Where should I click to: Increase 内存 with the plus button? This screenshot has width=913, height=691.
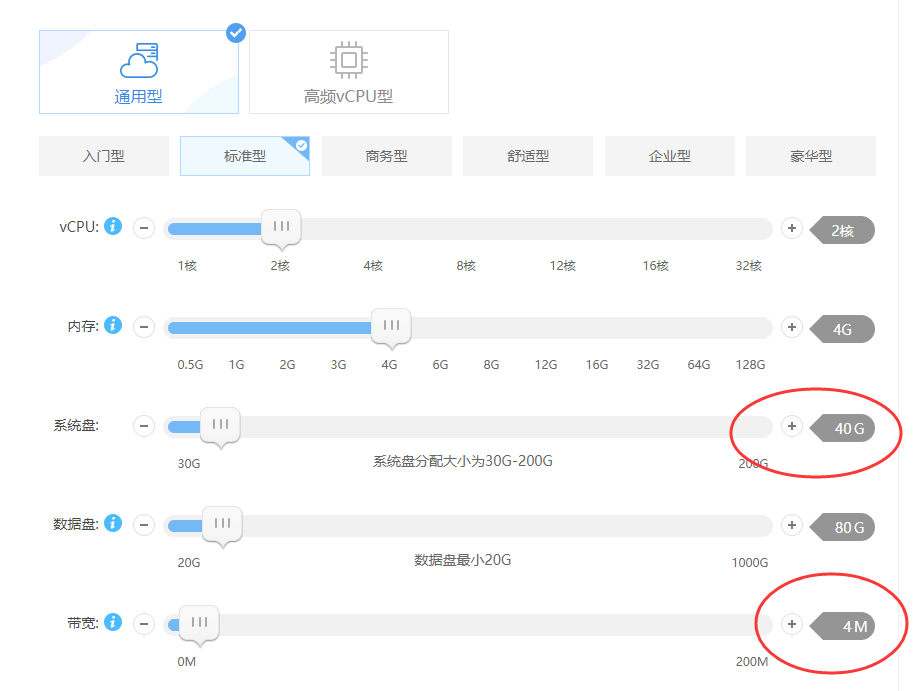pyautogui.click(x=791, y=327)
